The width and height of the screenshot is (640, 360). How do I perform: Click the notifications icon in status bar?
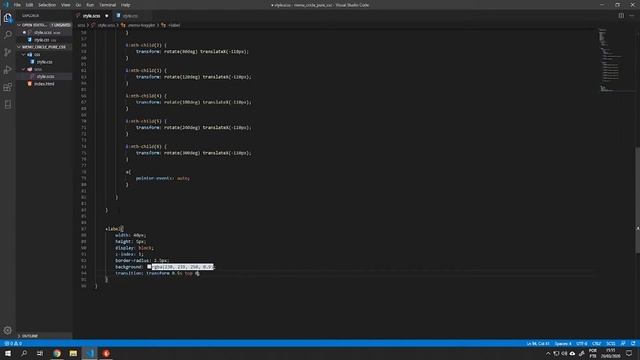633,344
